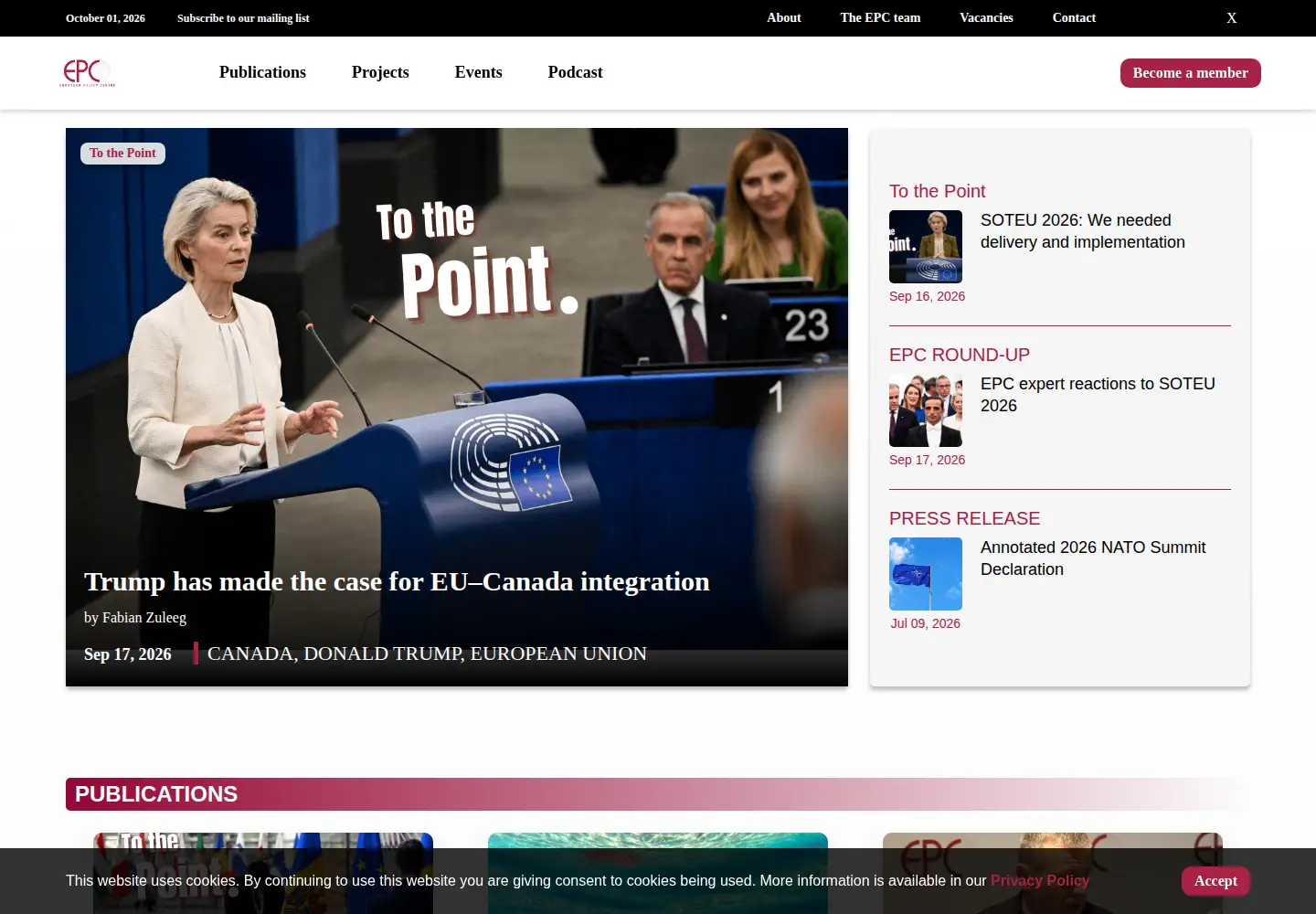Screen dimensions: 1316x914
Task: Subscribe to our mailing list link
Action: [243, 18]
